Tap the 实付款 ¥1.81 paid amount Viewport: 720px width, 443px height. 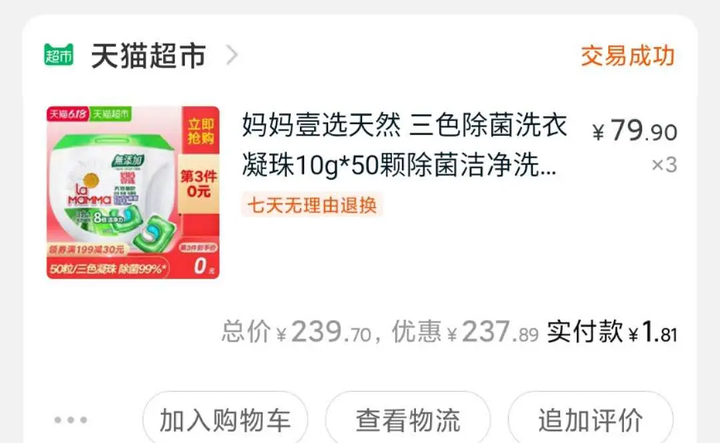612,332
